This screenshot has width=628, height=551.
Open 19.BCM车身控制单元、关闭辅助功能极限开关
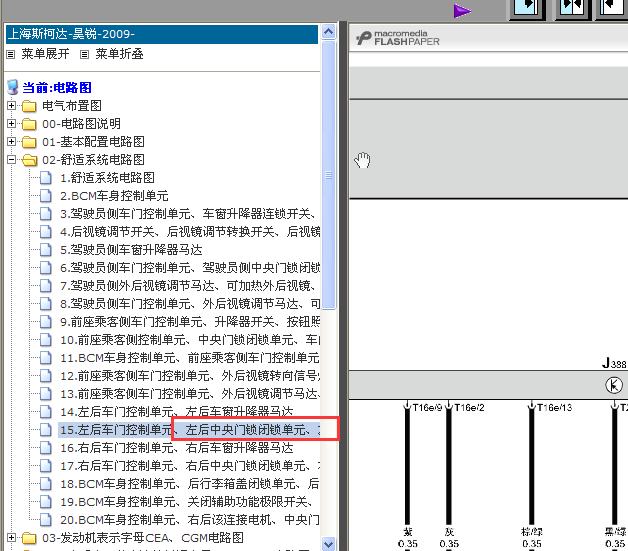(186, 502)
